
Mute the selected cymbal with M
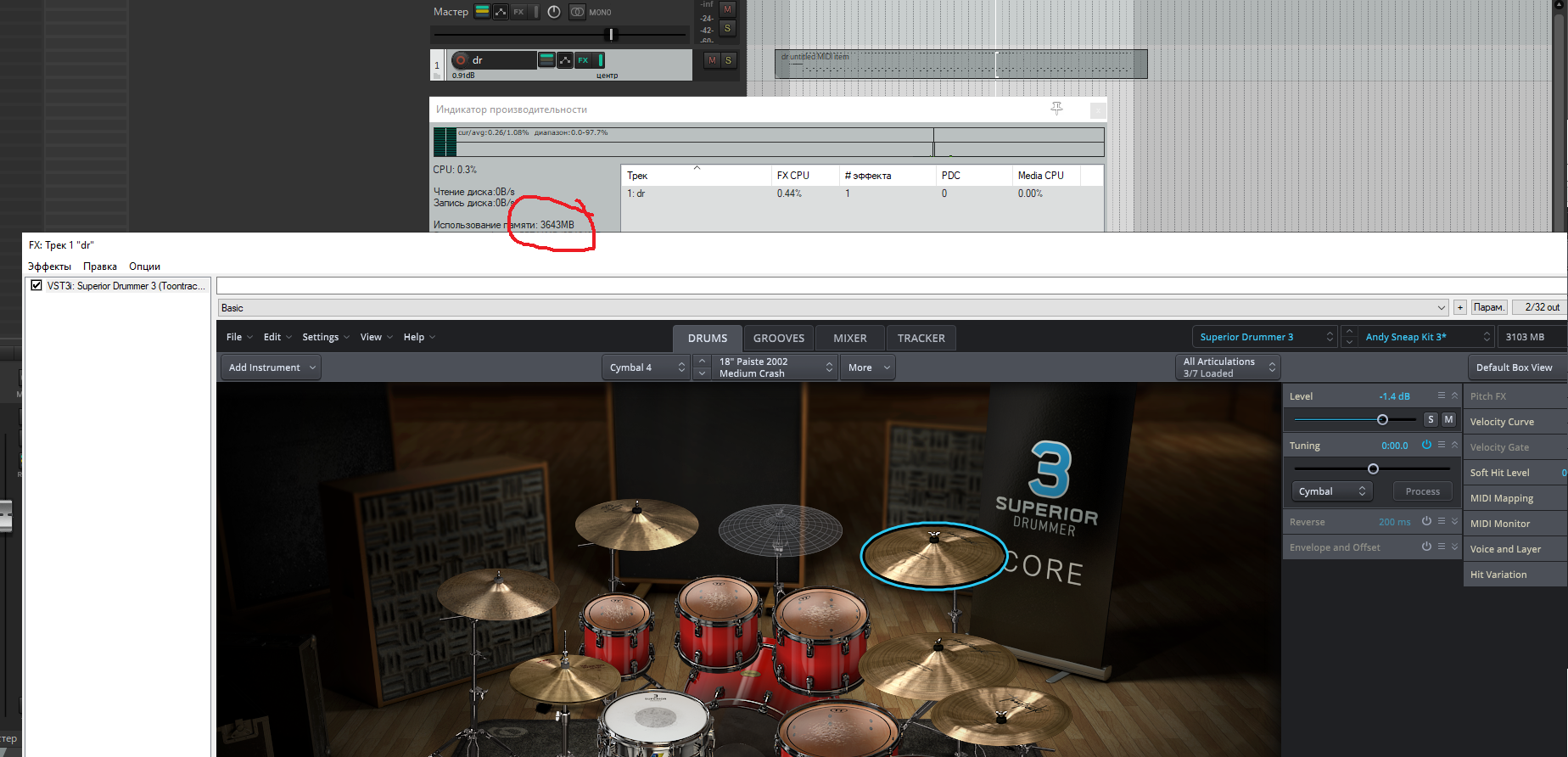pyautogui.click(x=1448, y=419)
